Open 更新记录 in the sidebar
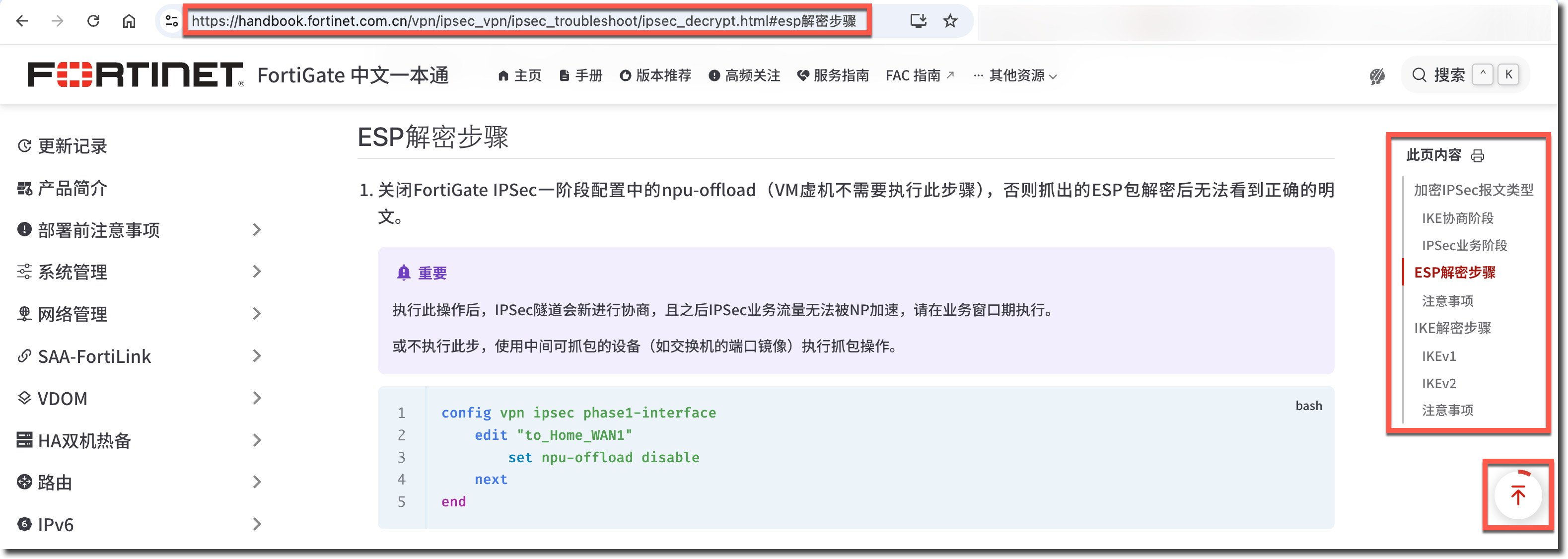This screenshot has height=559, width=1568. 72,146
